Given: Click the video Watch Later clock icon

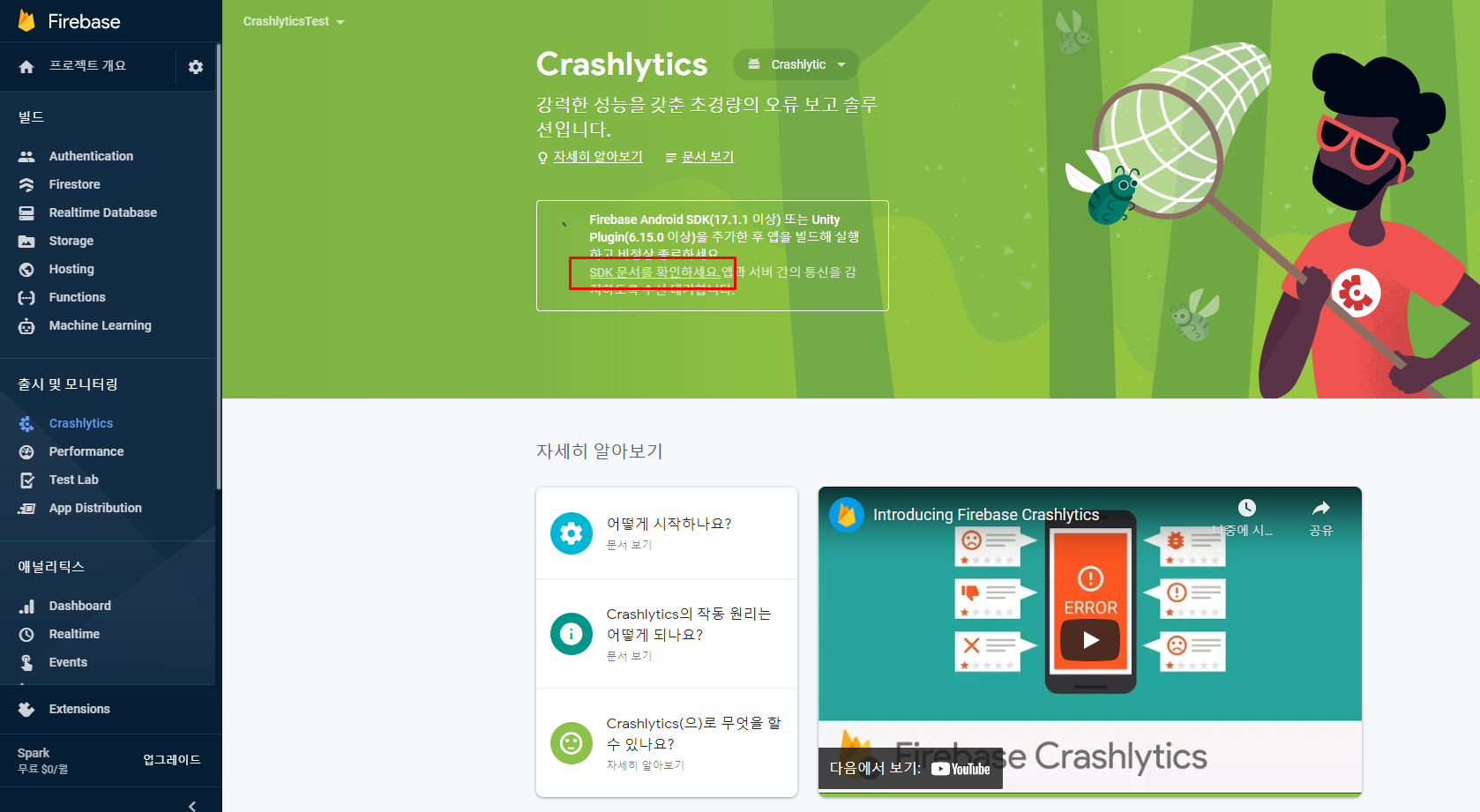Looking at the screenshot, I should click(x=1246, y=508).
